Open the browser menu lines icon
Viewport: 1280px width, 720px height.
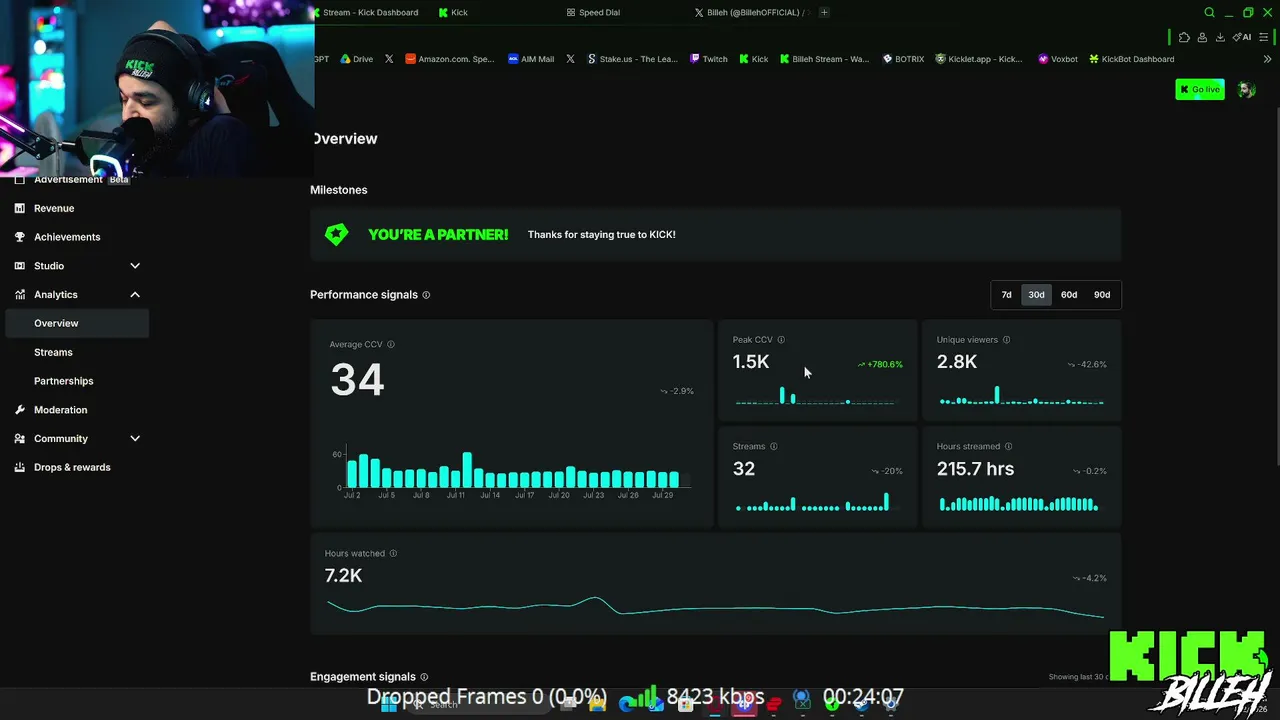click(1264, 37)
